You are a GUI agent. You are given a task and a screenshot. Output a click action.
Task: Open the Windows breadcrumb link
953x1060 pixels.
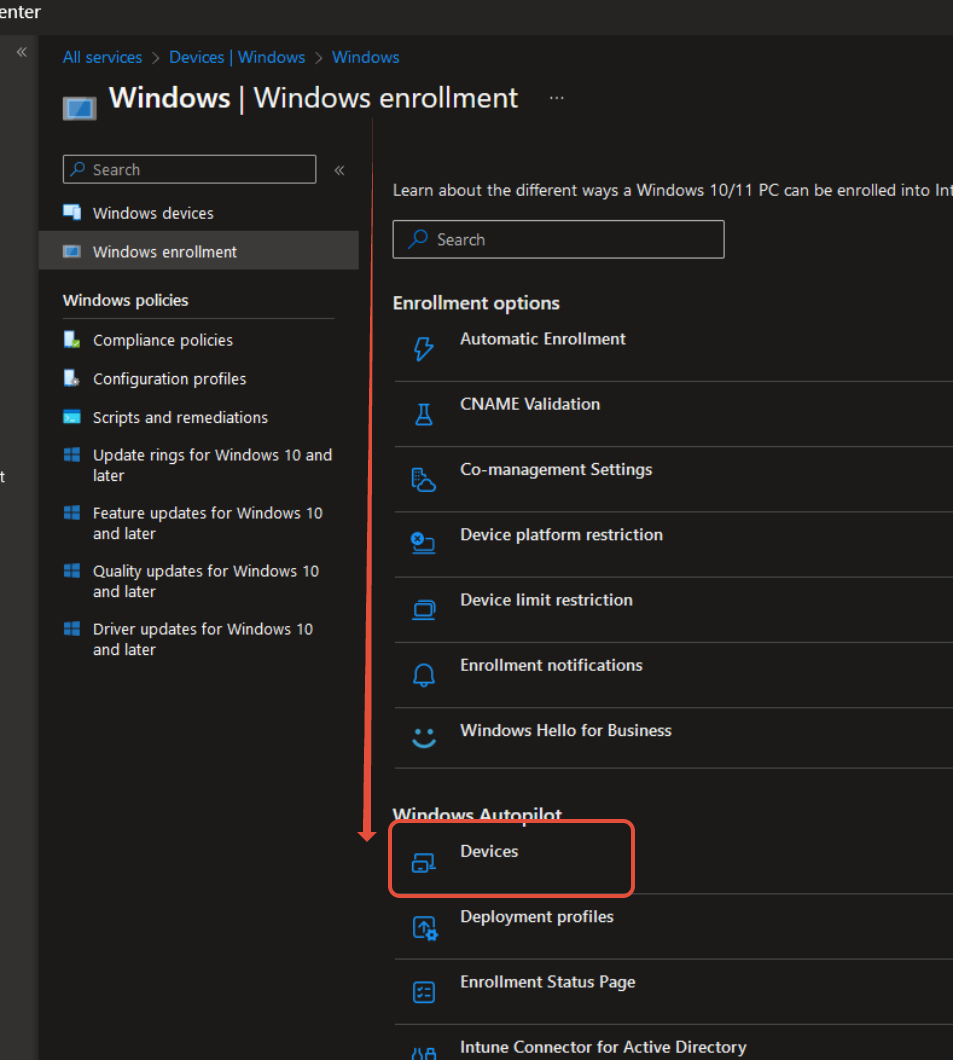click(x=365, y=57)
